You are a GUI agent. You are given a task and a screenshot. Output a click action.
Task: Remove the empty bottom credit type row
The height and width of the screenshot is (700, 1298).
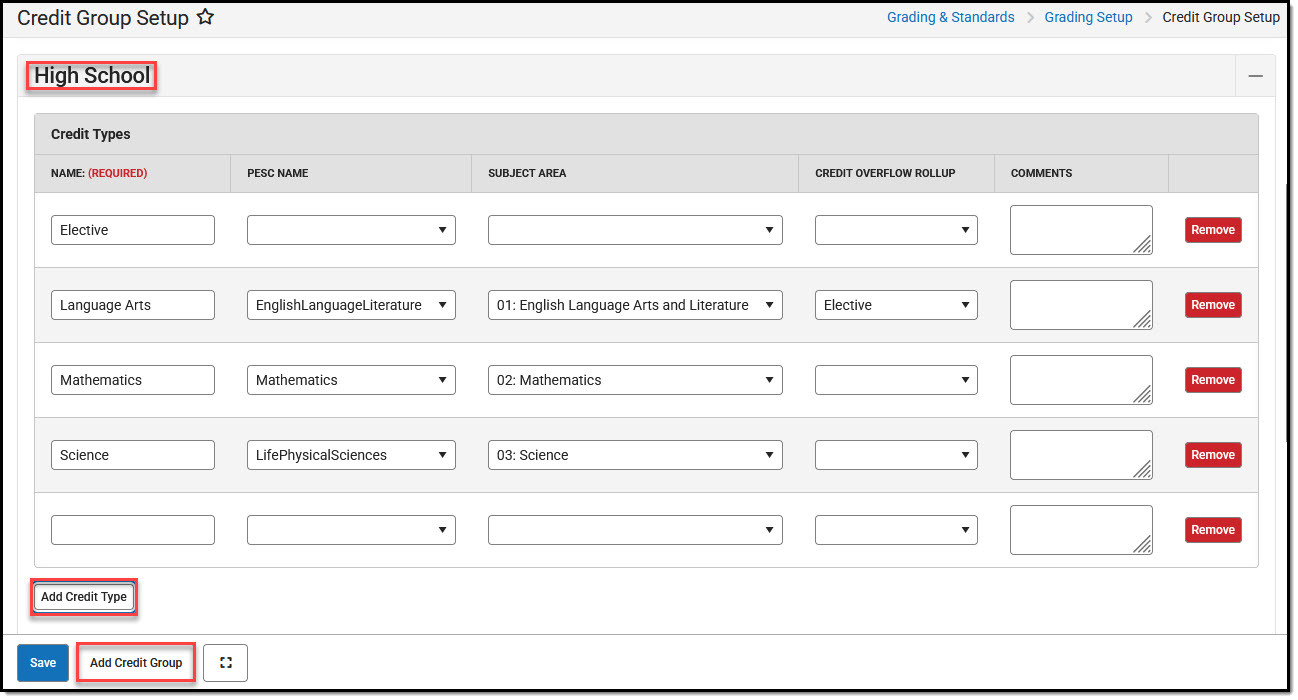pyautogui.click(x=1212, y=529)
